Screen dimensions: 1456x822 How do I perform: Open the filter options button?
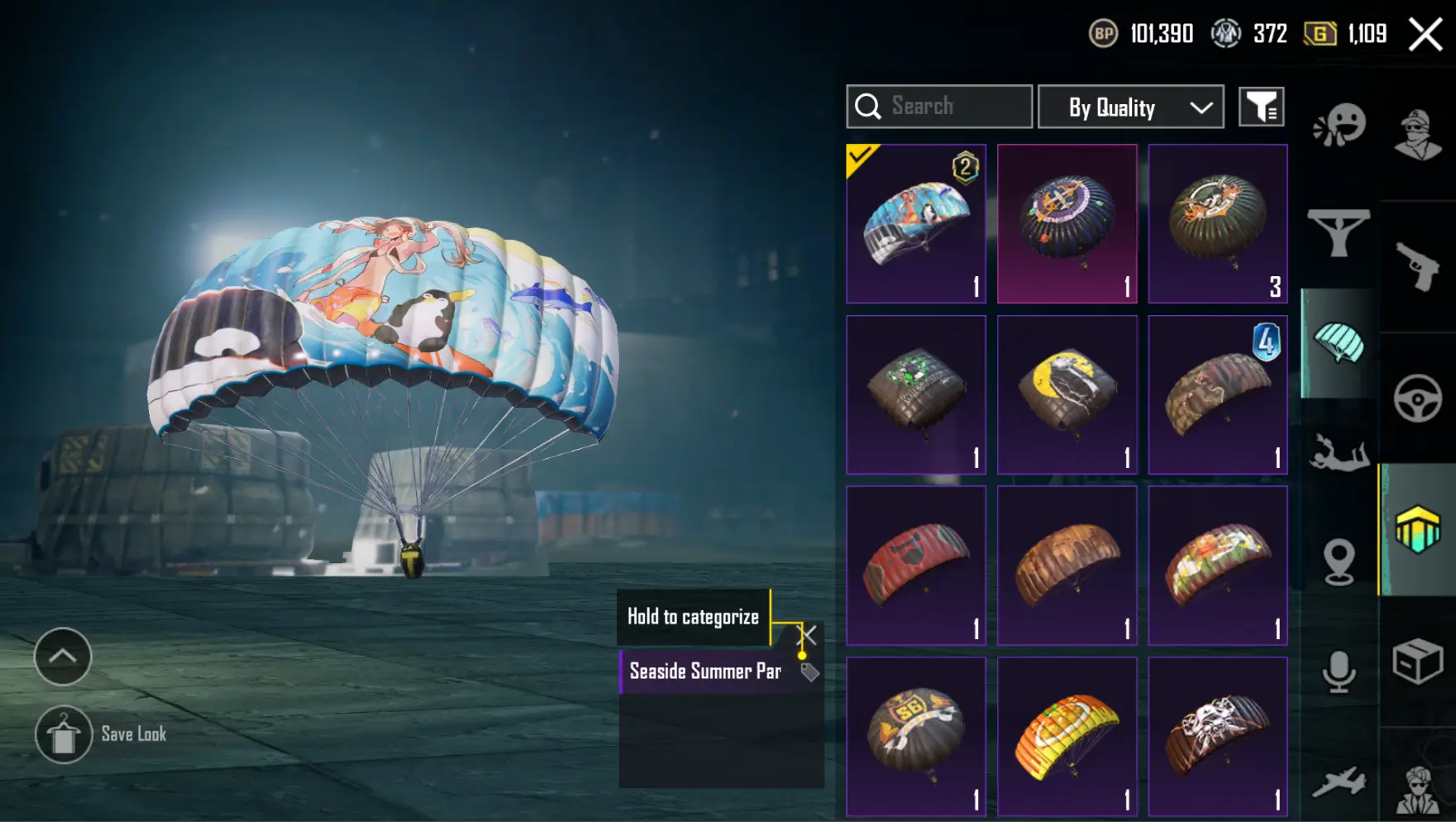pyautogui.click(x=1261, y=107)
